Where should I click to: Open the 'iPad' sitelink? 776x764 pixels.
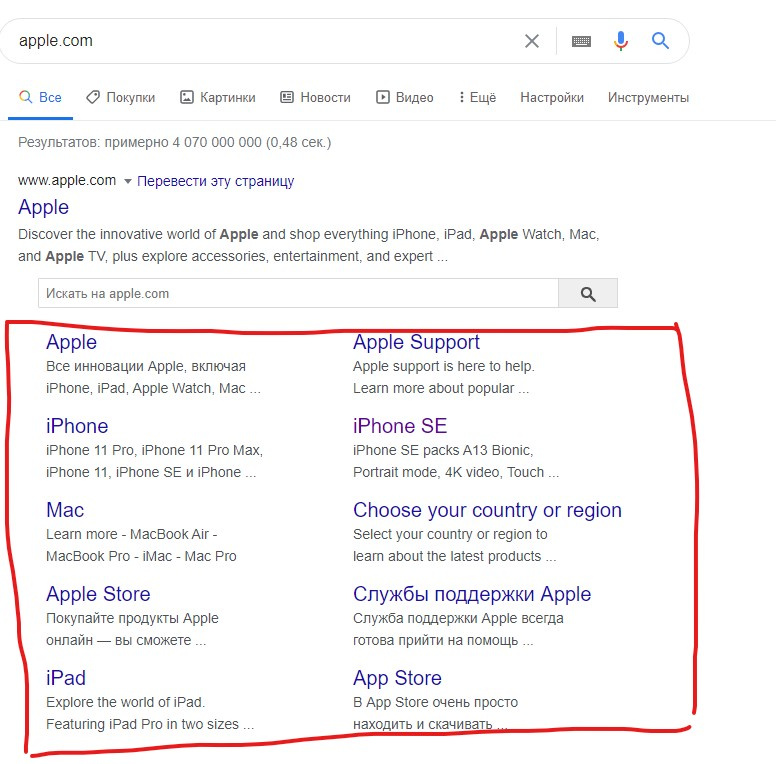pos(65,678)
